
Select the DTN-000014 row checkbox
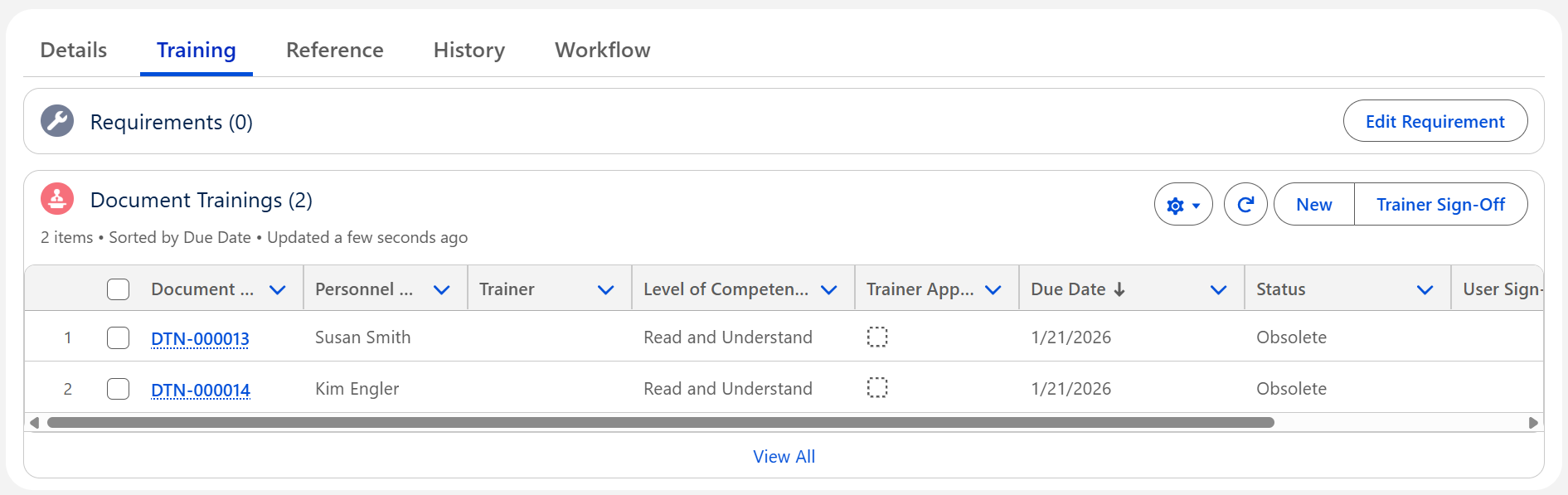(x=119, y=389)
